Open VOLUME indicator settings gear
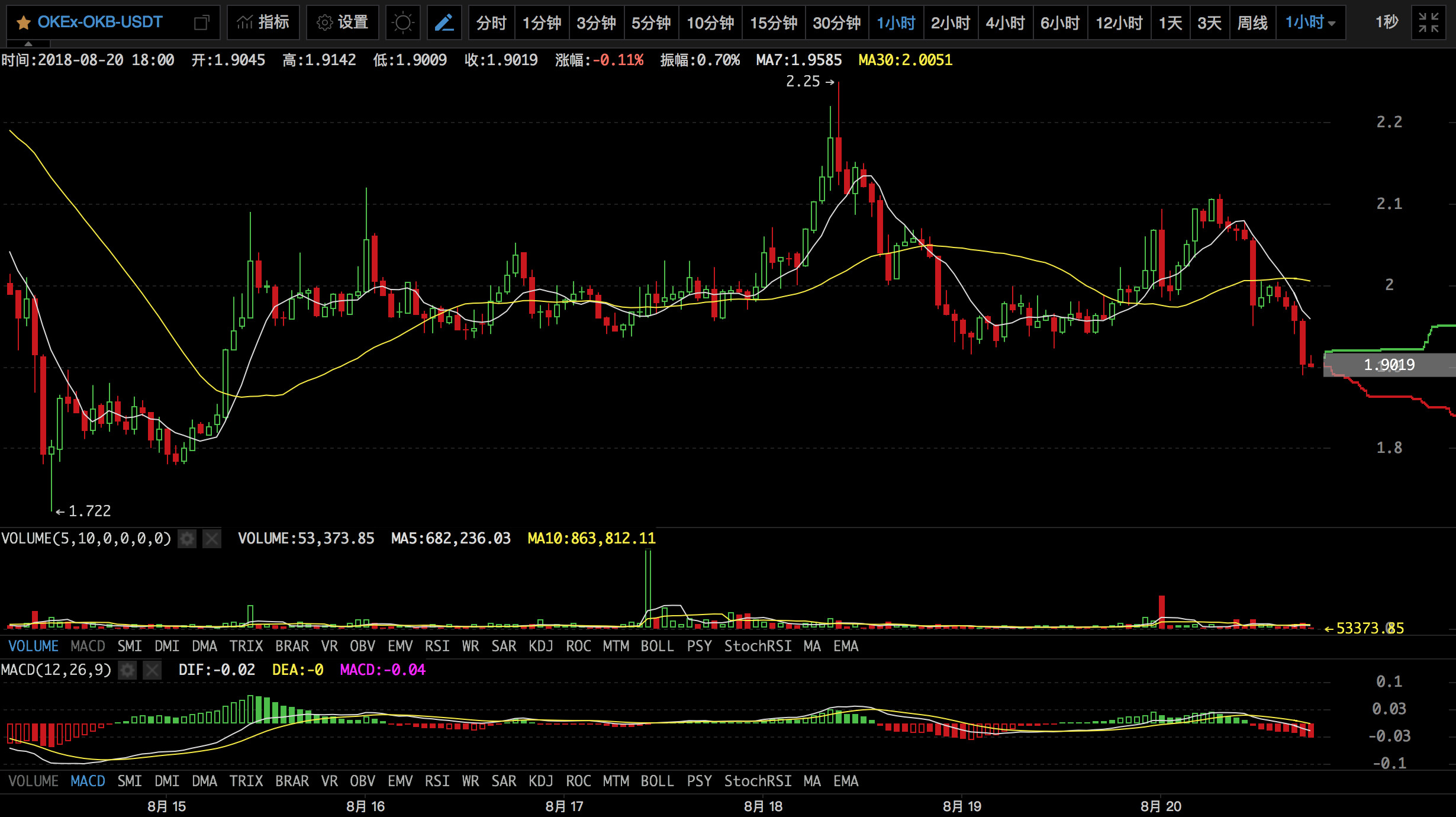The width and height of the screenshot is (1456, 817). [187, 538]
